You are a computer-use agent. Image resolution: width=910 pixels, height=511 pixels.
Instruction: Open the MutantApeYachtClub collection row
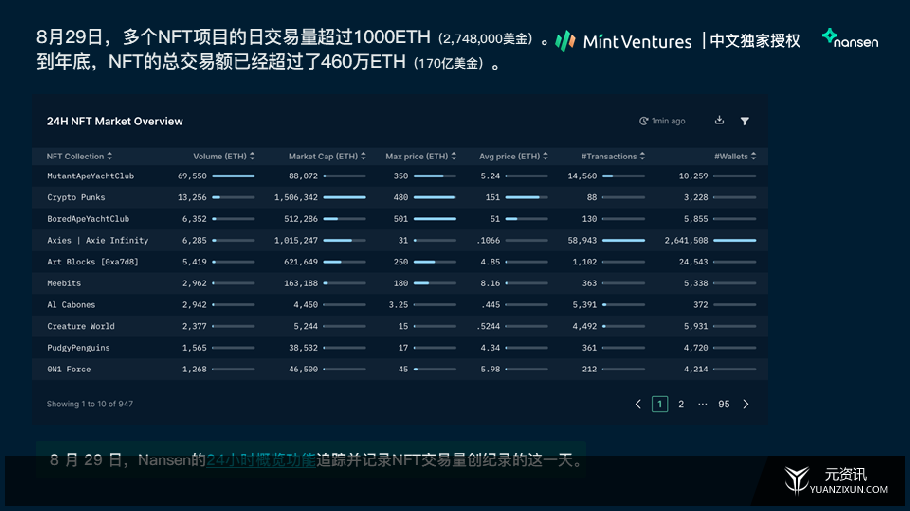(400, 176)
